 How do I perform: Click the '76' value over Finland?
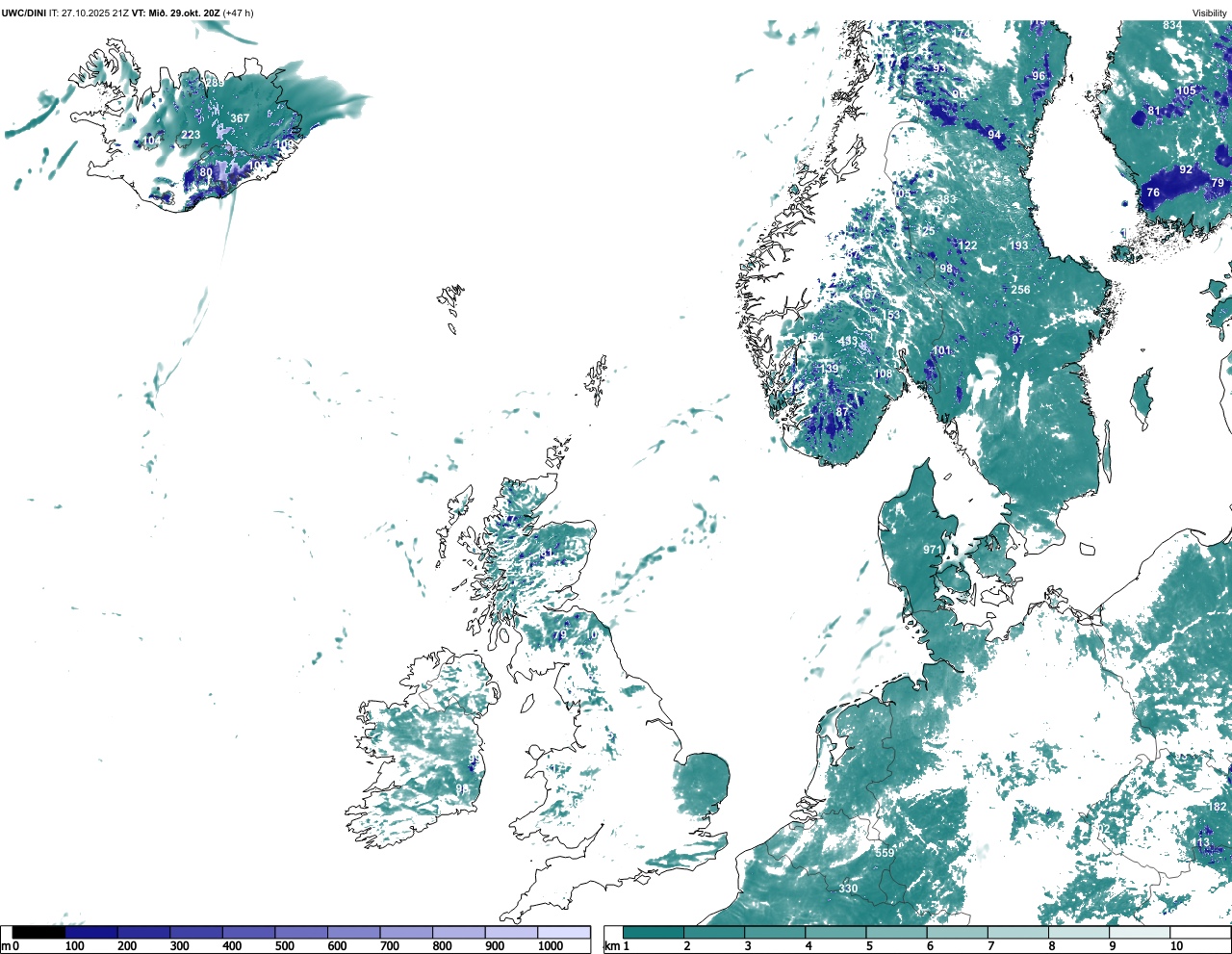coord(1153,193)
